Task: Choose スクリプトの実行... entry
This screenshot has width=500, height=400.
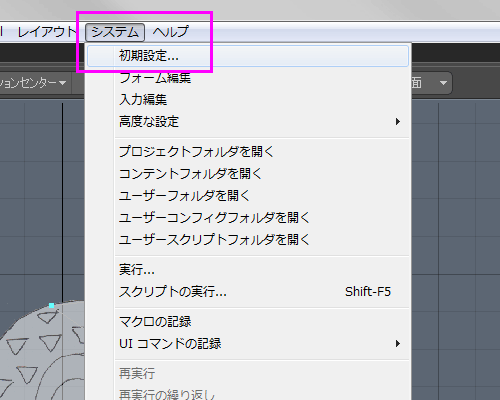Action: pos(248,292)
